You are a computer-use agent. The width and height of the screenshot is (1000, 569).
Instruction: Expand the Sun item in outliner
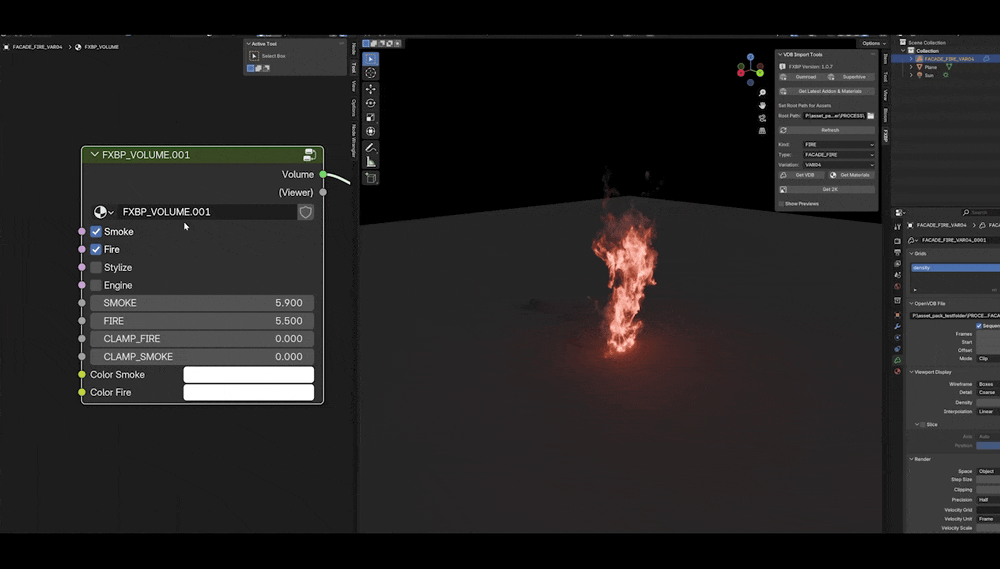point(911,75)
